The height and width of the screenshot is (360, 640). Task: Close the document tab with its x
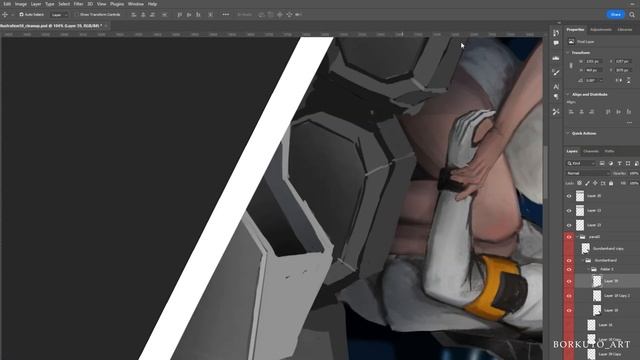[x=106, y=26]
